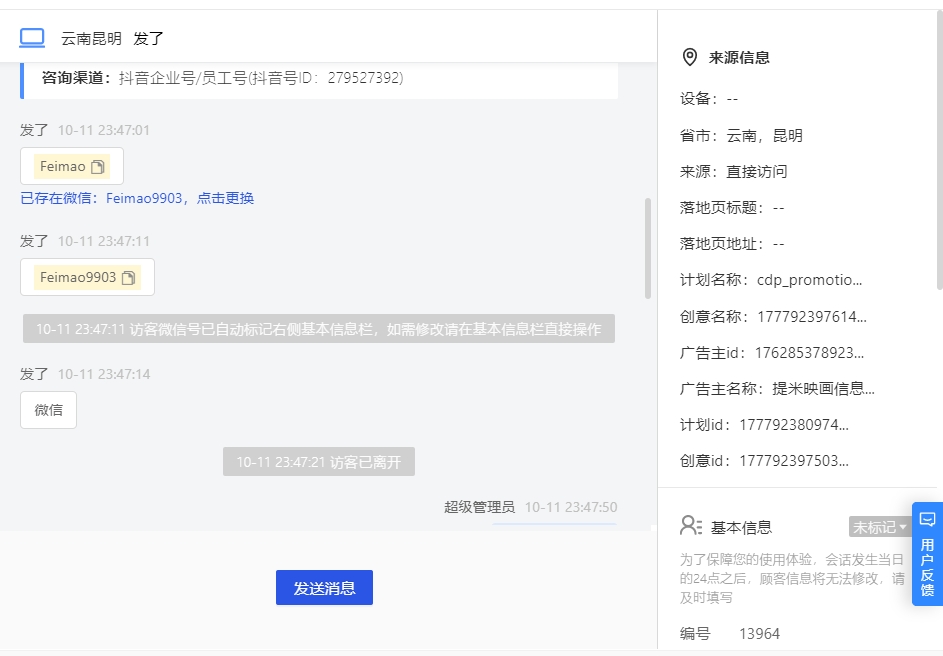
Task: Click the 10-11 23:47:01 message timestamp
Action: (x=103, y=130)
